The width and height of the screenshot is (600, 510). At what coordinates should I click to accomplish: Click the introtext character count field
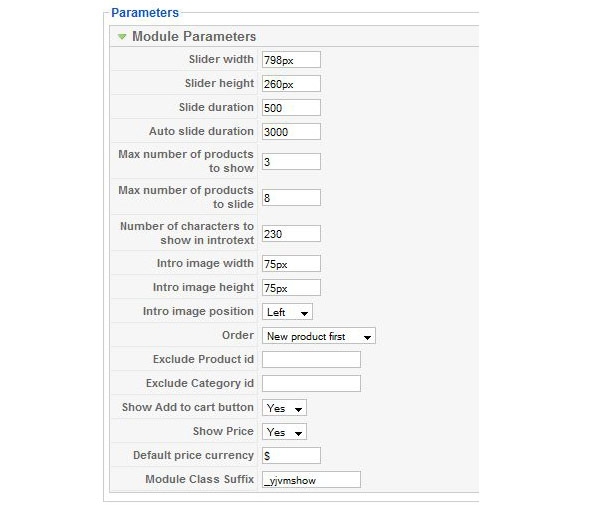point(290,234)
